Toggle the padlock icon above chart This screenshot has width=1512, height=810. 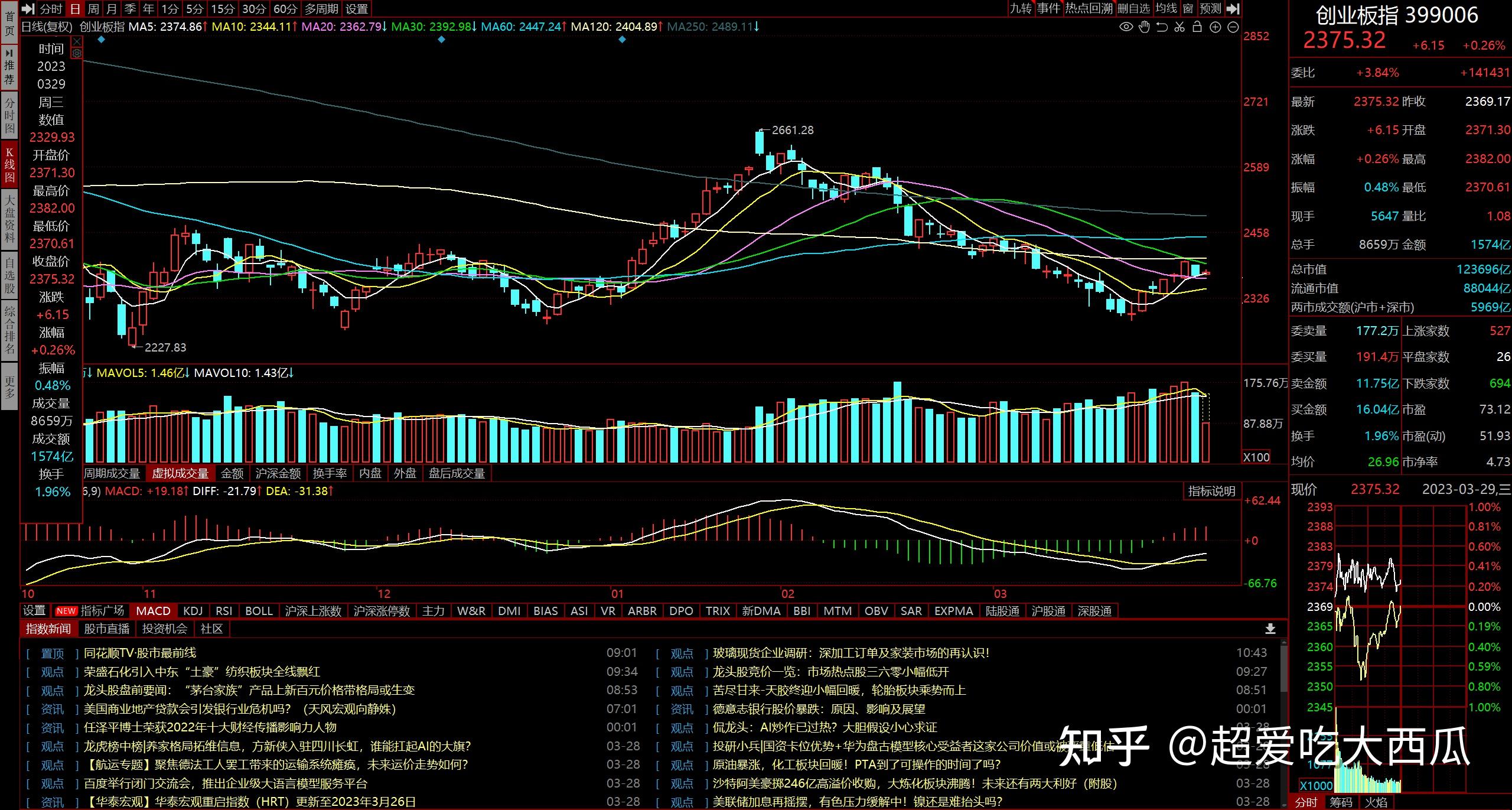(x=1197, y=27)
